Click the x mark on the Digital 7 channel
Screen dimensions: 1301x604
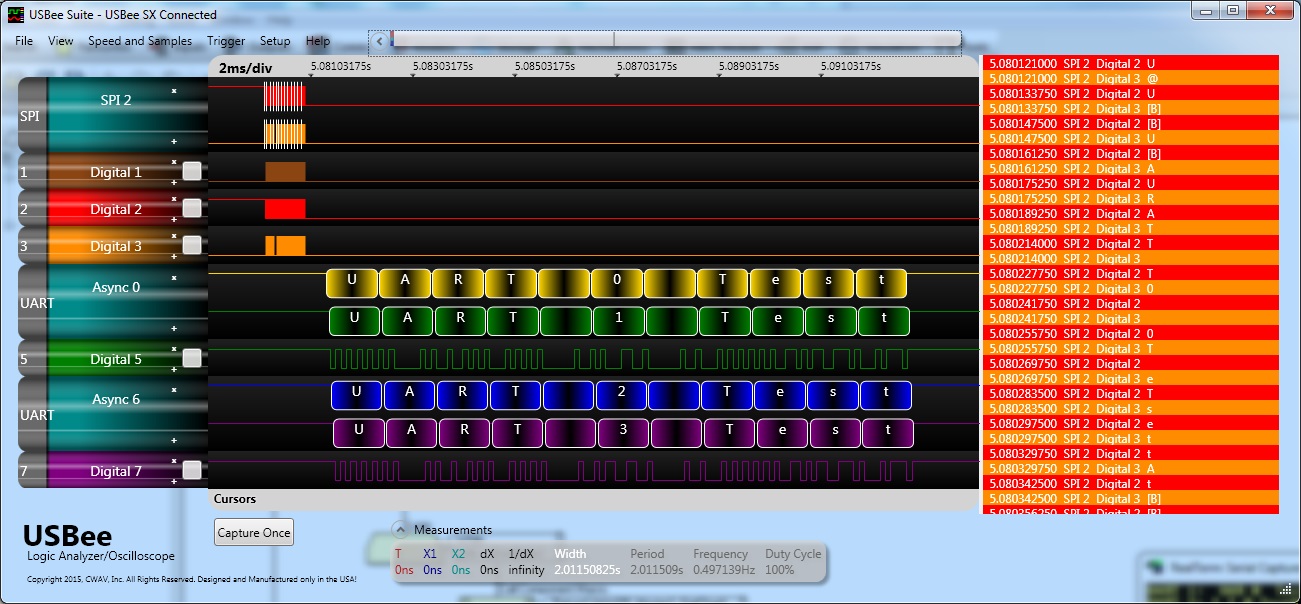point(173,461)
